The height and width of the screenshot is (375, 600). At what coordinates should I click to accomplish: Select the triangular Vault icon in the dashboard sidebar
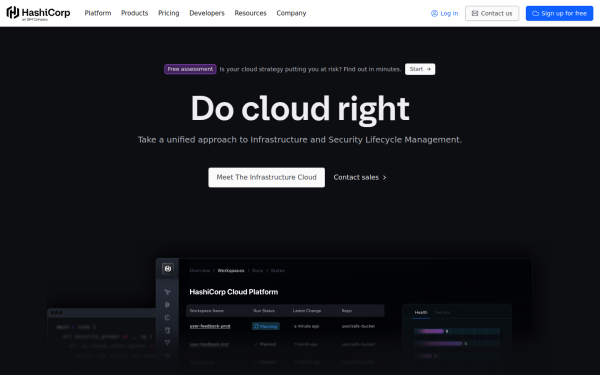(x=167, y=342)
